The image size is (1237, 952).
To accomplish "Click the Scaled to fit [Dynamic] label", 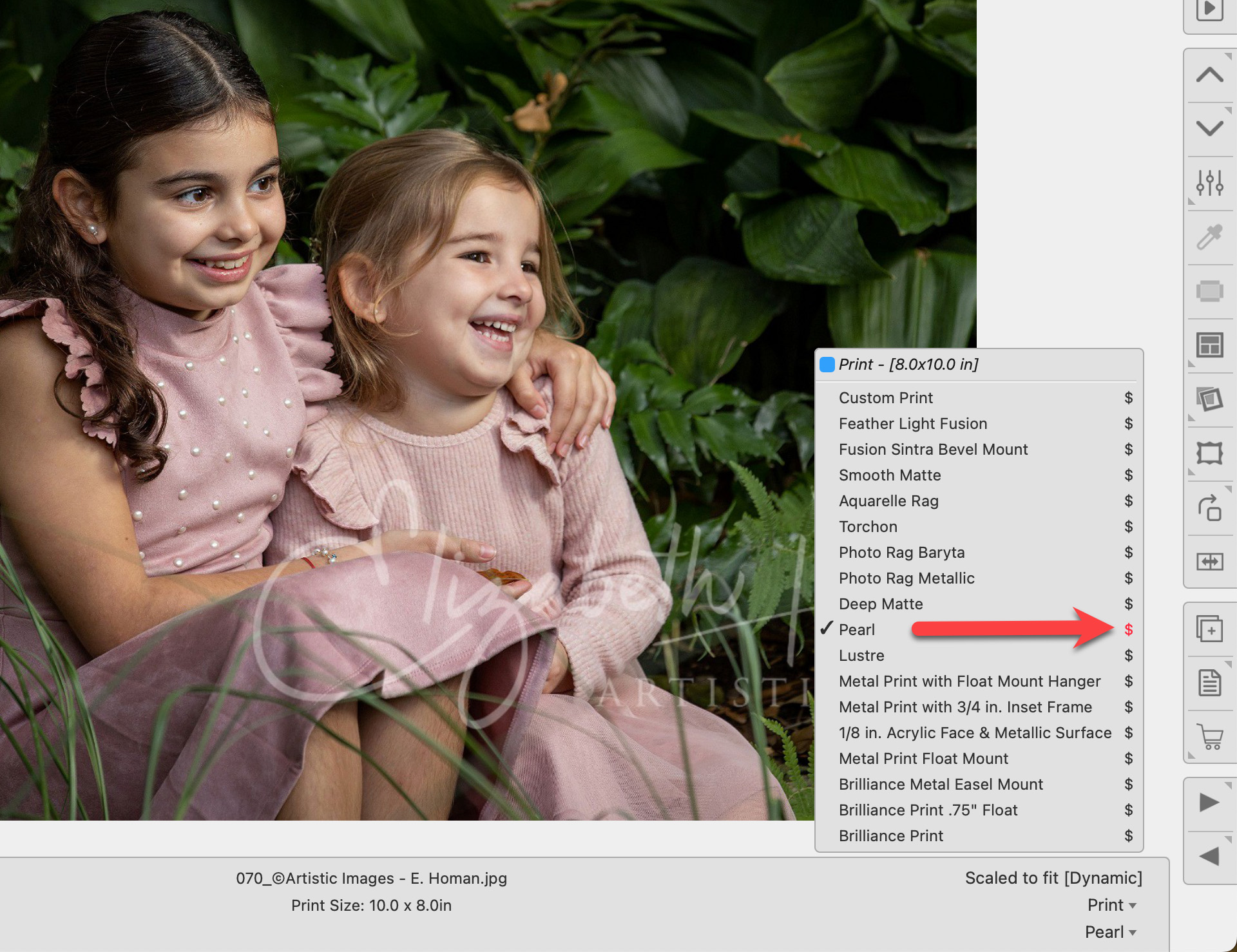I will [1053, 878].
